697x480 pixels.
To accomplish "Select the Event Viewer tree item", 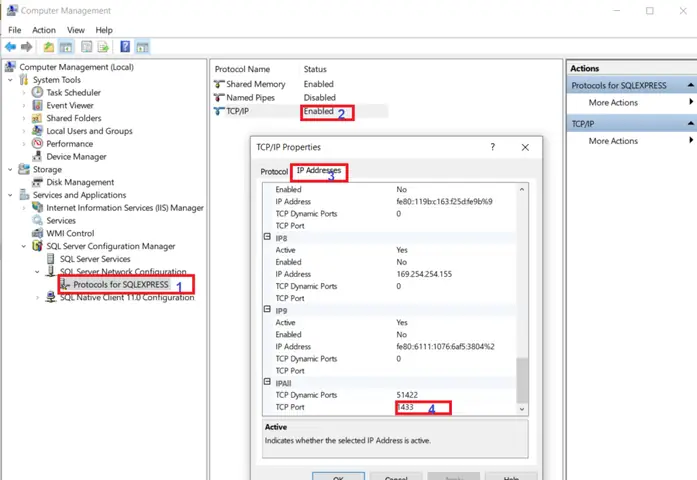I will (x=70, y=105).
